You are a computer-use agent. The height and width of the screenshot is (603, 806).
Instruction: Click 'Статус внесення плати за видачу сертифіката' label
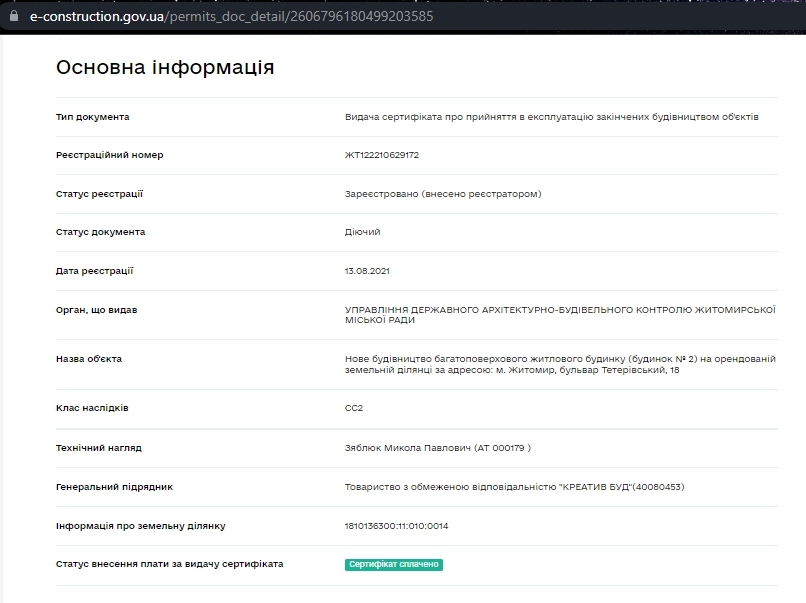click(x=170, y=564)
